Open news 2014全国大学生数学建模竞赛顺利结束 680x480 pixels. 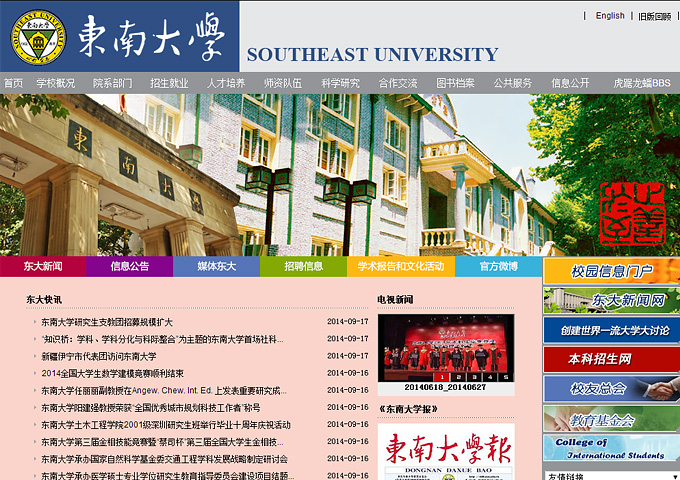tap(112, 373)
